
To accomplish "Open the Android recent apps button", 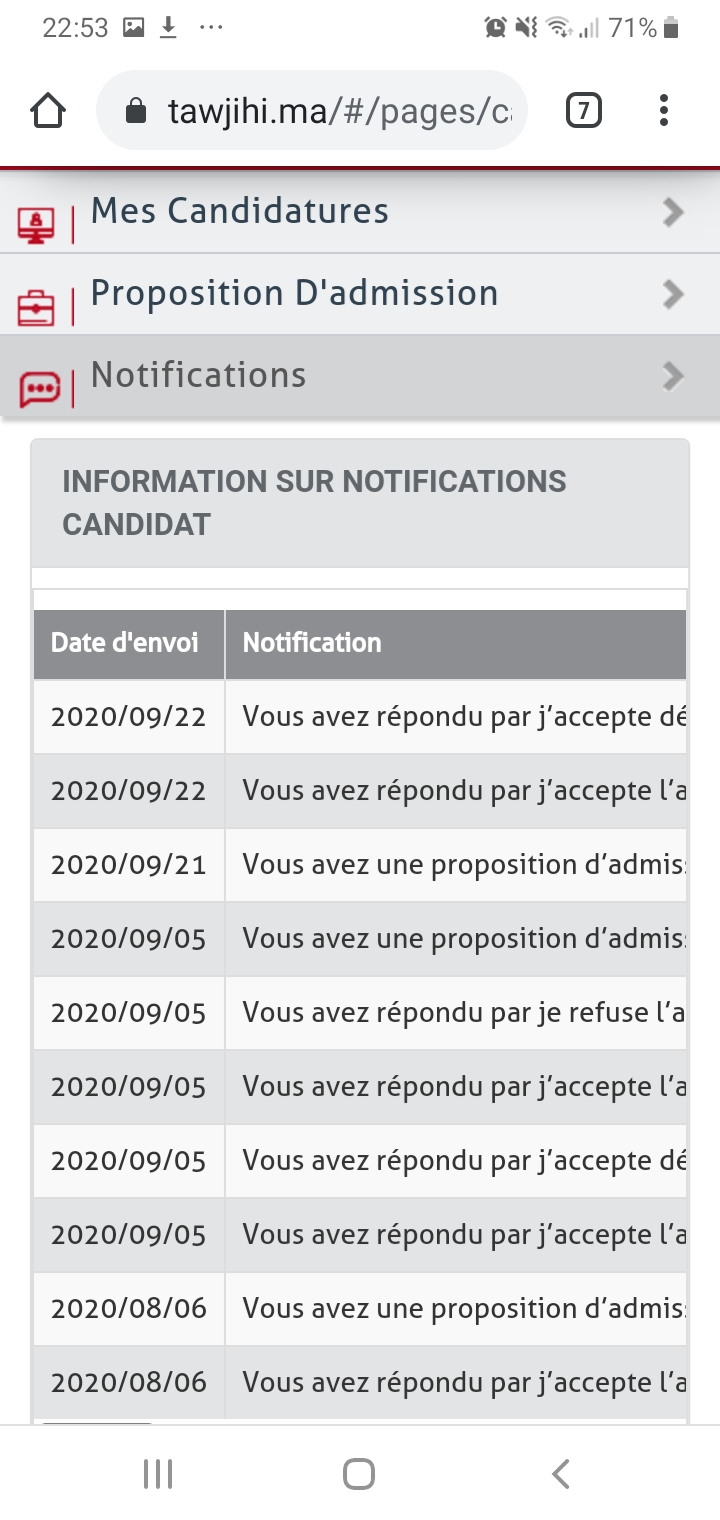I will pyautogui.click(x=158, y=1473).
